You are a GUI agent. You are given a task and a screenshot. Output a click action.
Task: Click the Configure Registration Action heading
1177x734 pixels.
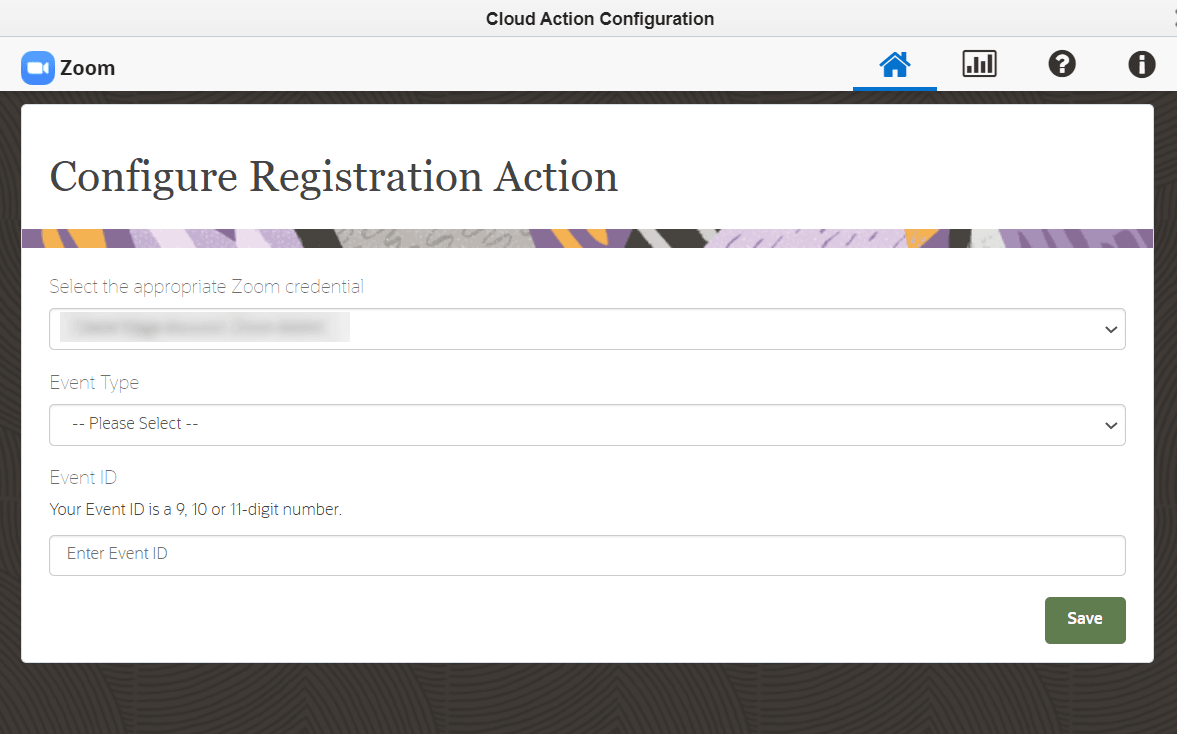tap(333, 177)
